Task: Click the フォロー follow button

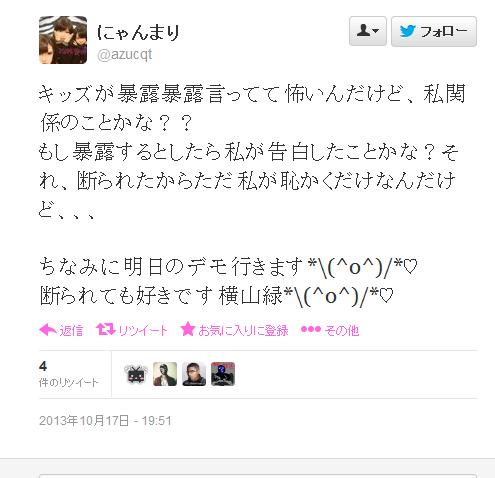Action: coord(434,31)
